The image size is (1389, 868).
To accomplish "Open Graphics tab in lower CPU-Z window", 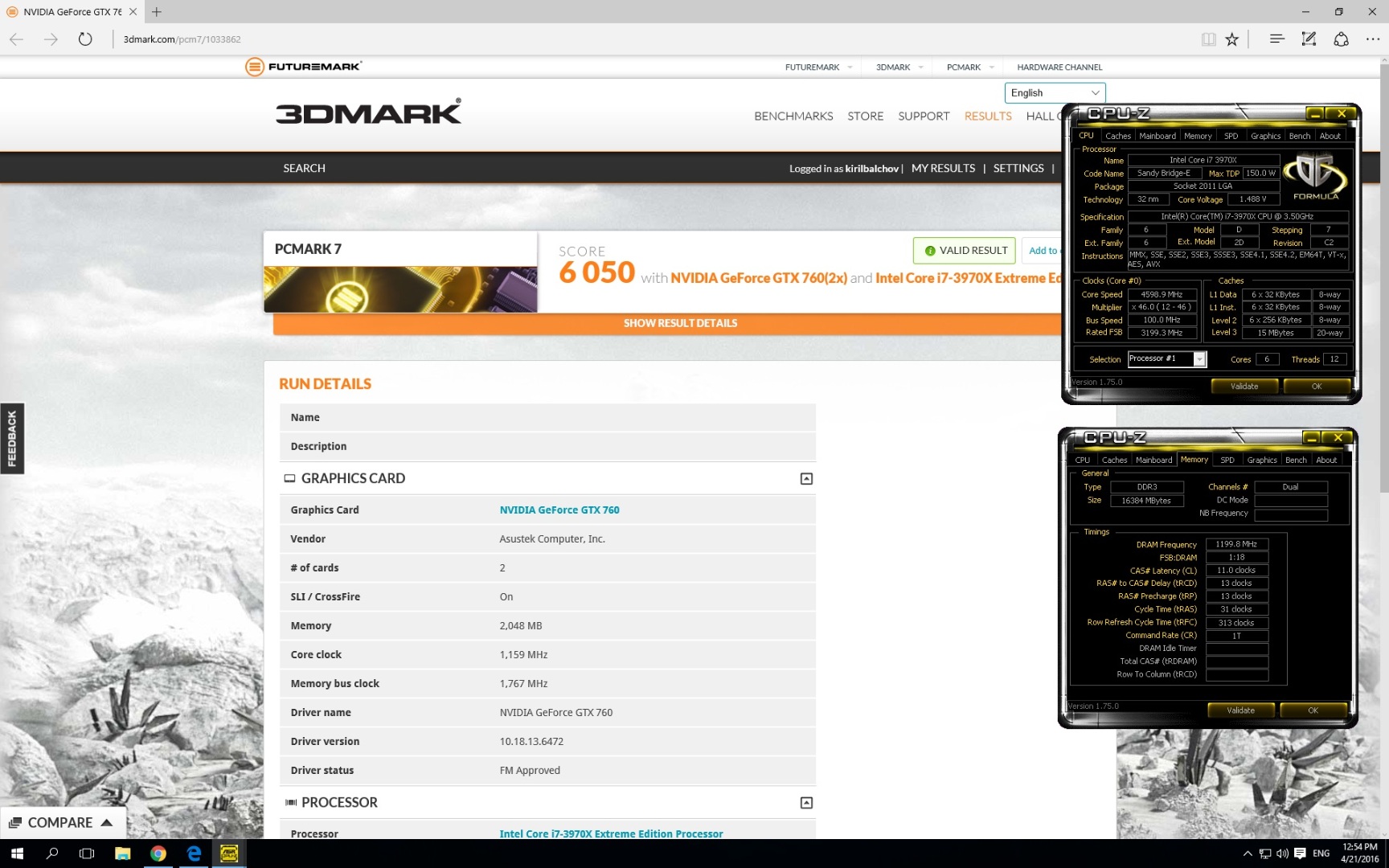I will [x=1262, y=461].
